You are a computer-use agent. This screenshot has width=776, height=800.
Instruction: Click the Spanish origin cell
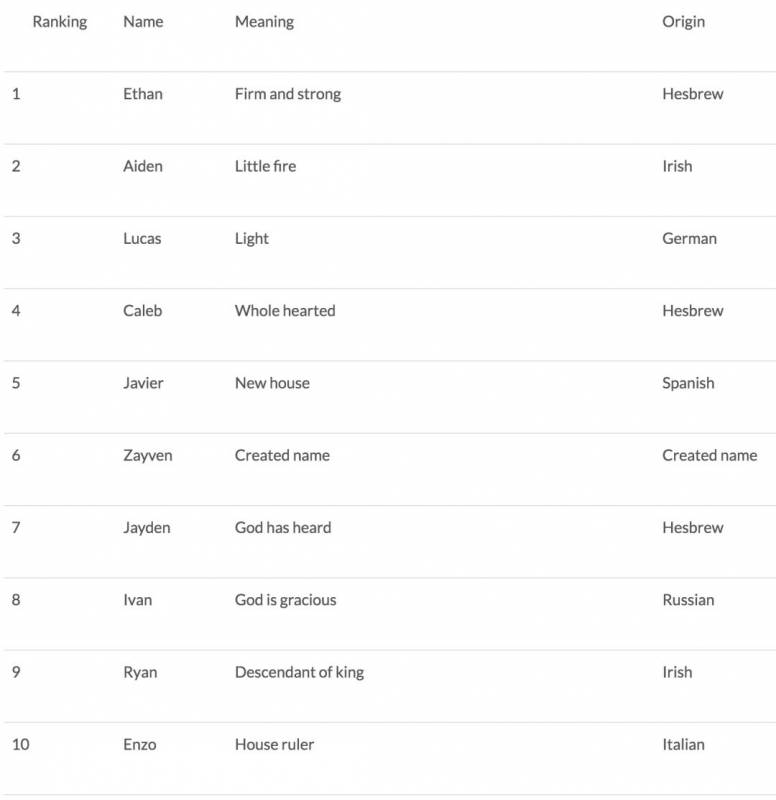688,383
